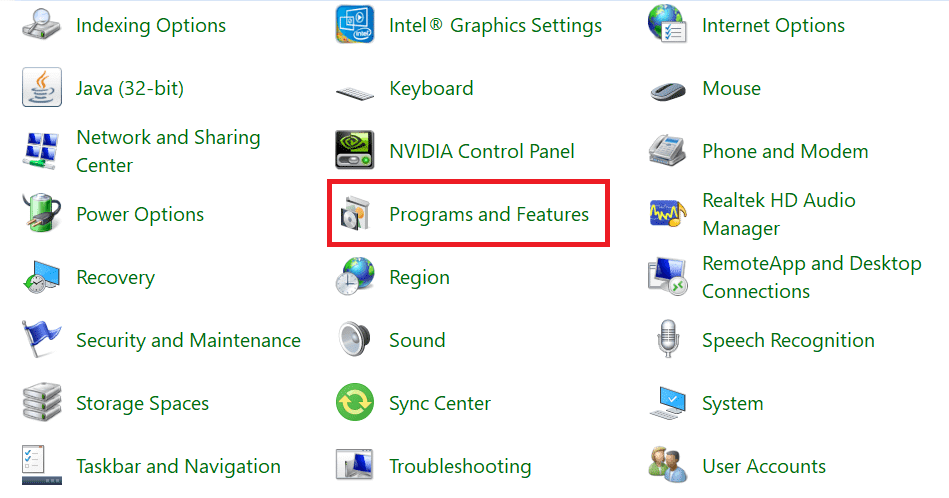Open the Keyboard settings link

[430, 88]
